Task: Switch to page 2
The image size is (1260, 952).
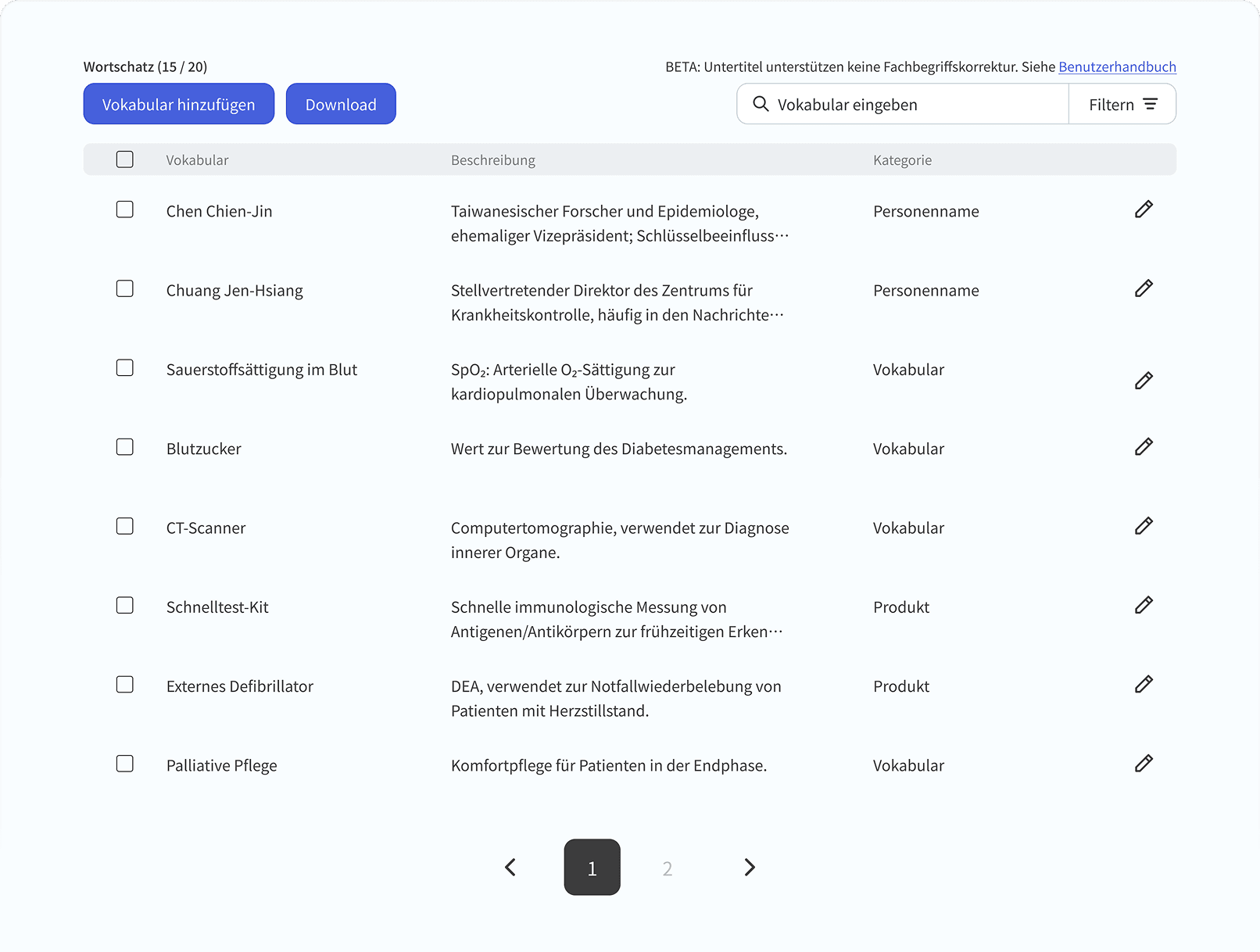Action: coord(668,868)
